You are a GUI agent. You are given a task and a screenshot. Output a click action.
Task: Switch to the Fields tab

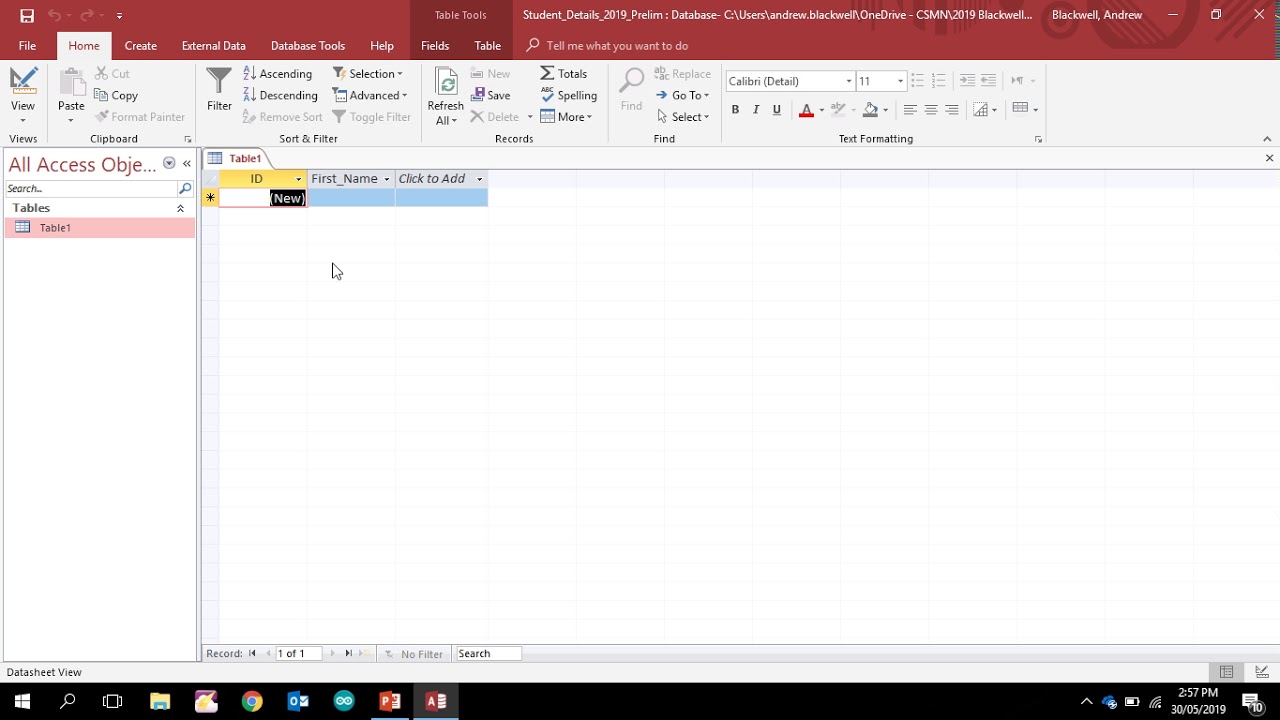click(435, 45)
